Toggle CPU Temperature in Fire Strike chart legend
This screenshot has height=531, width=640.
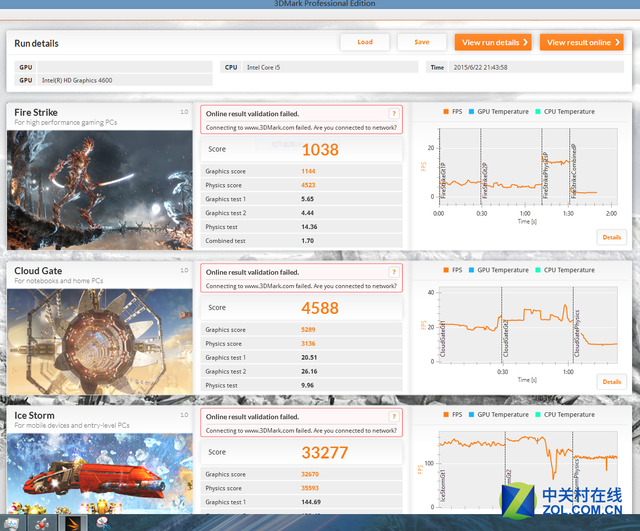click(565, 111)
